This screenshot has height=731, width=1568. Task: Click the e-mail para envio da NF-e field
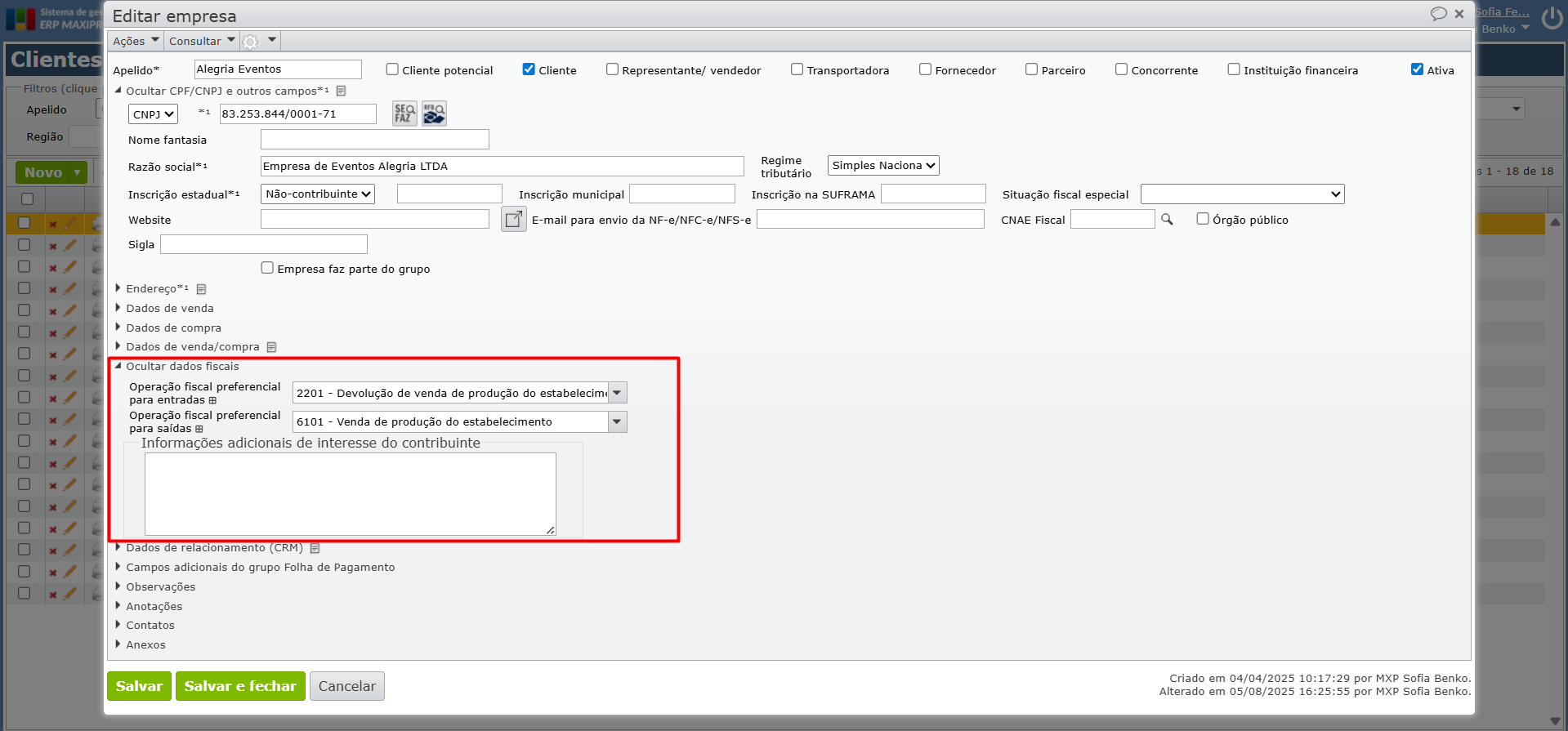(870, 219)
